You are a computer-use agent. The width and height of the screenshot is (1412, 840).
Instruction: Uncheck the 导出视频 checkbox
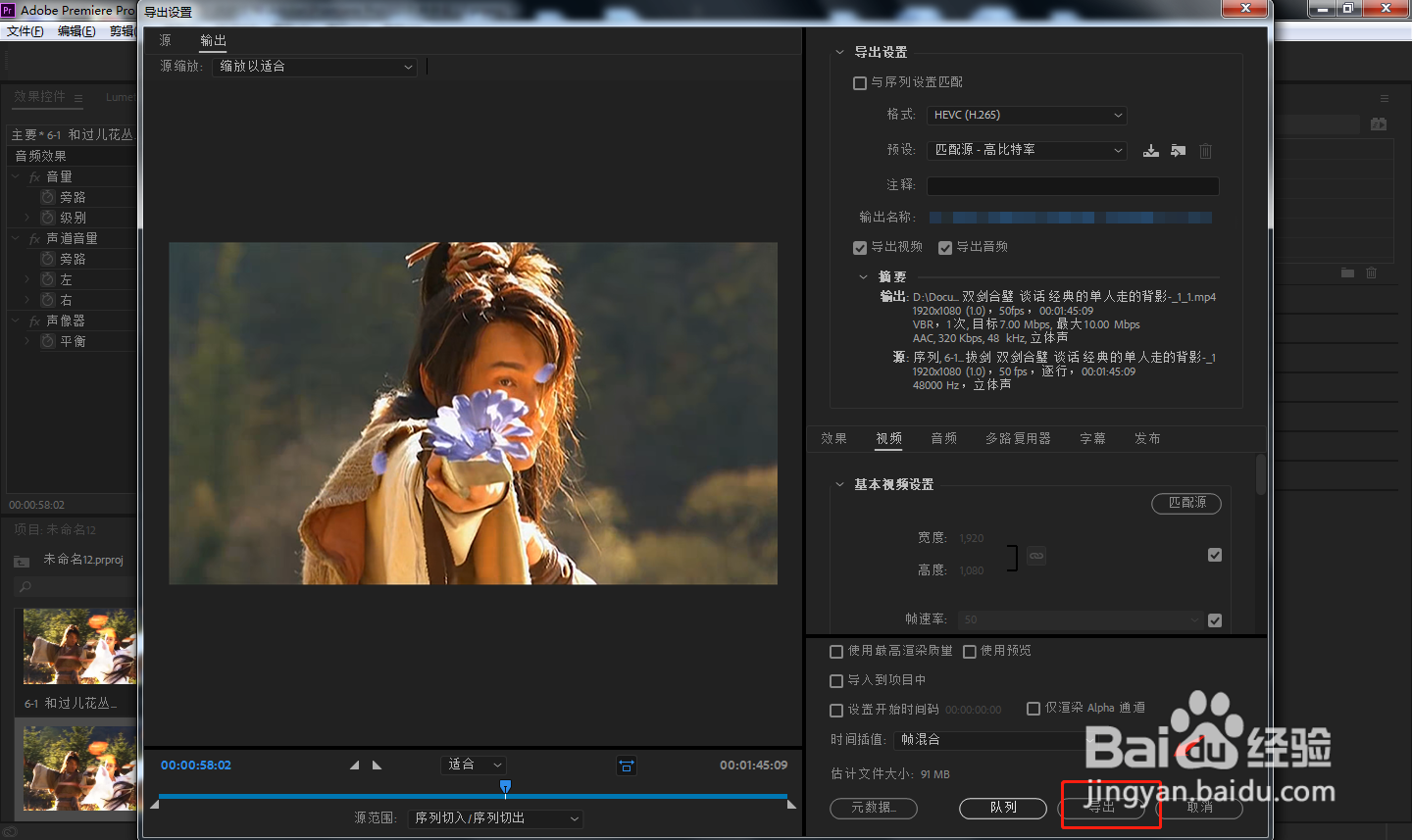[860, 248]
